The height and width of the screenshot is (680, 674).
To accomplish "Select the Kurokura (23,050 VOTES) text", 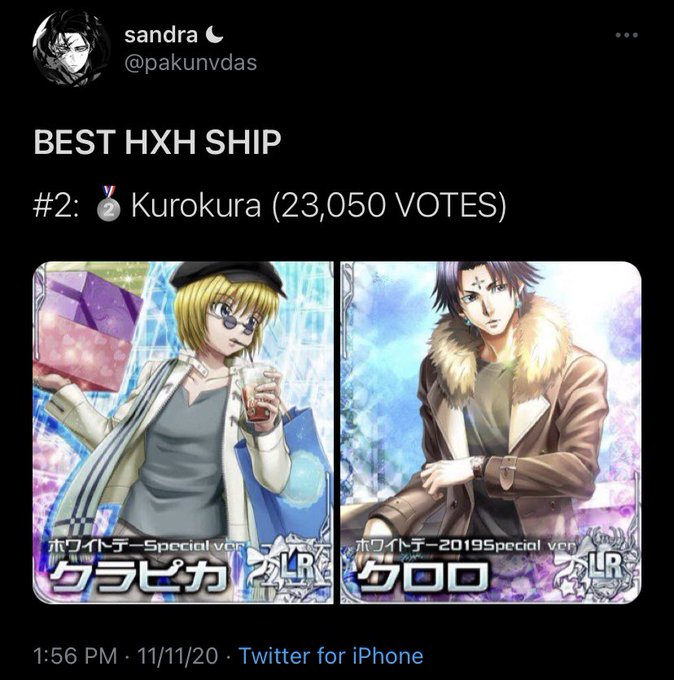I will 319,205.
